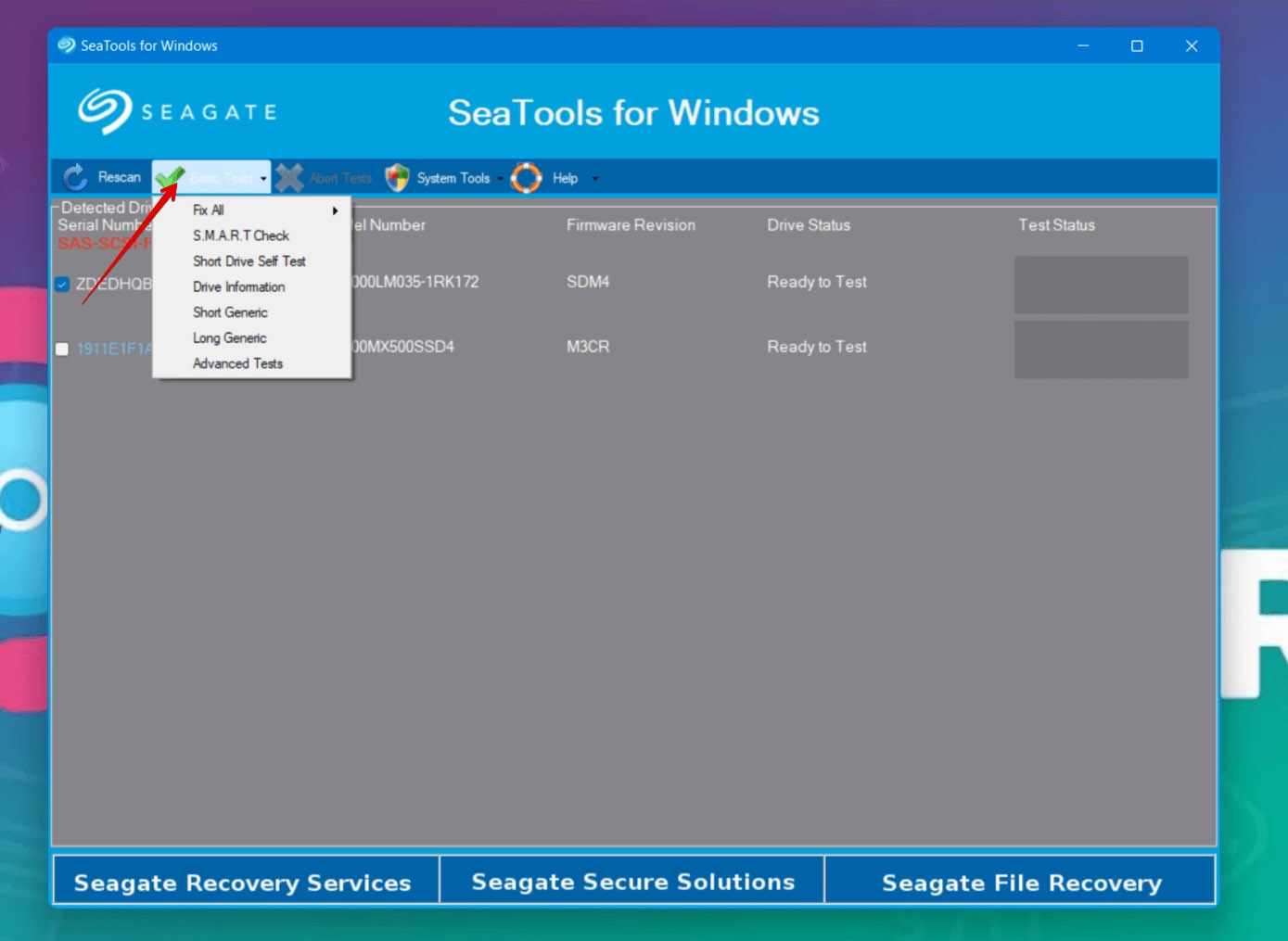
Task: Click the Help toolbar label
Action: (565, 178)
